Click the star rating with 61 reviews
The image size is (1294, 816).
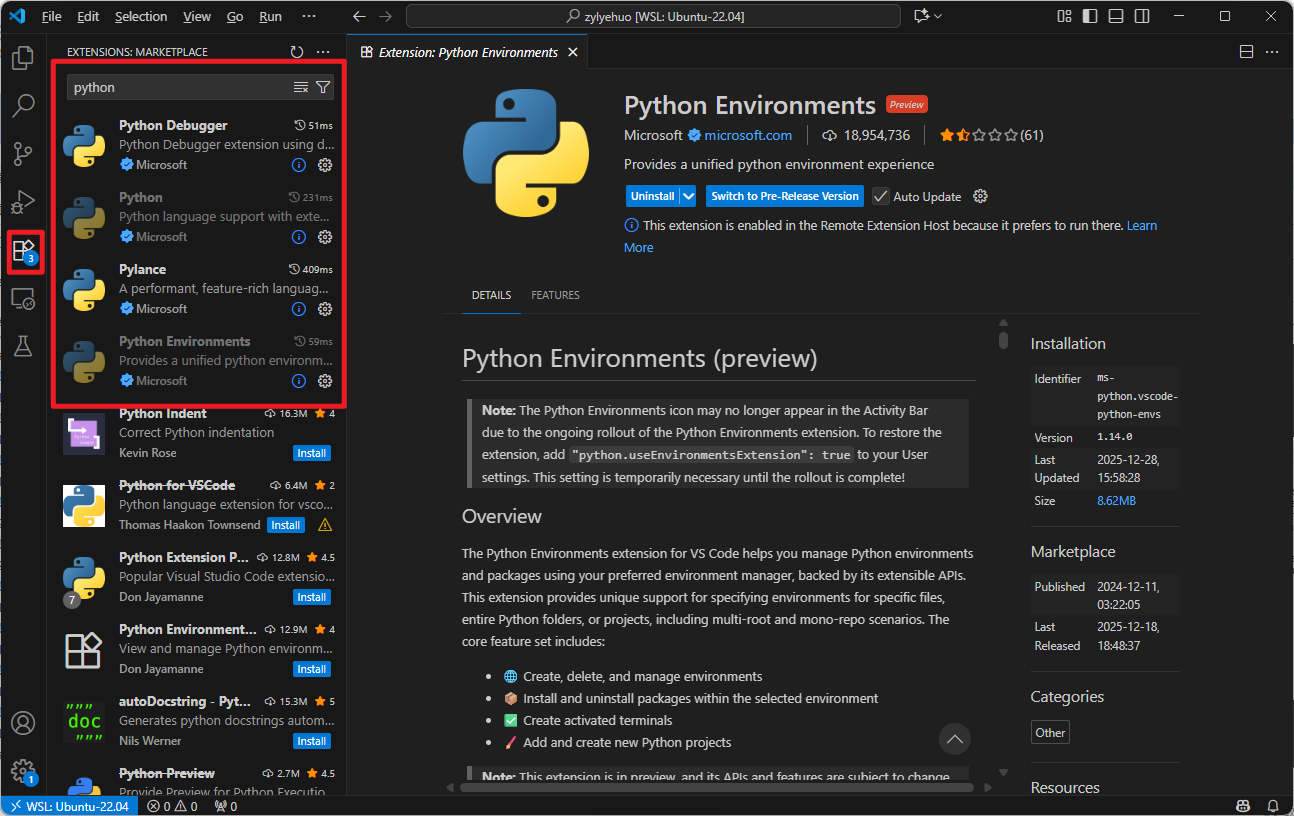pyautogui.click(x=992, y=135)
